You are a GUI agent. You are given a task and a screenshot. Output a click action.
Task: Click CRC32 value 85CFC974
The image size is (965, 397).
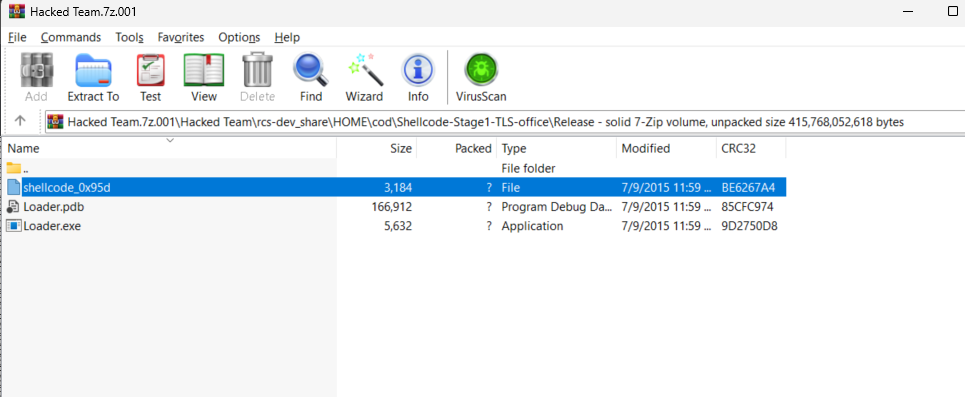coord(747,207)
